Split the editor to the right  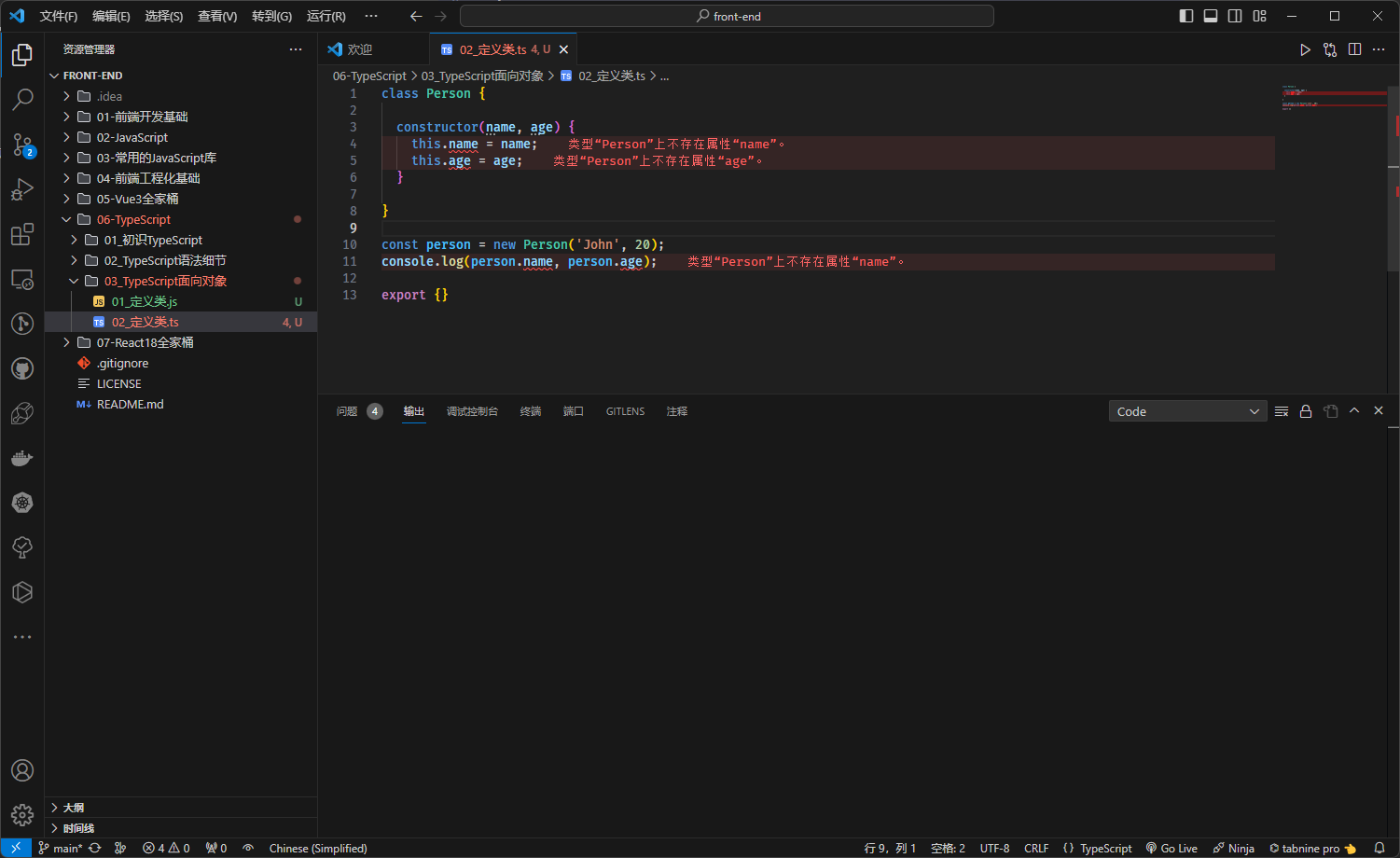[1354, 49]
